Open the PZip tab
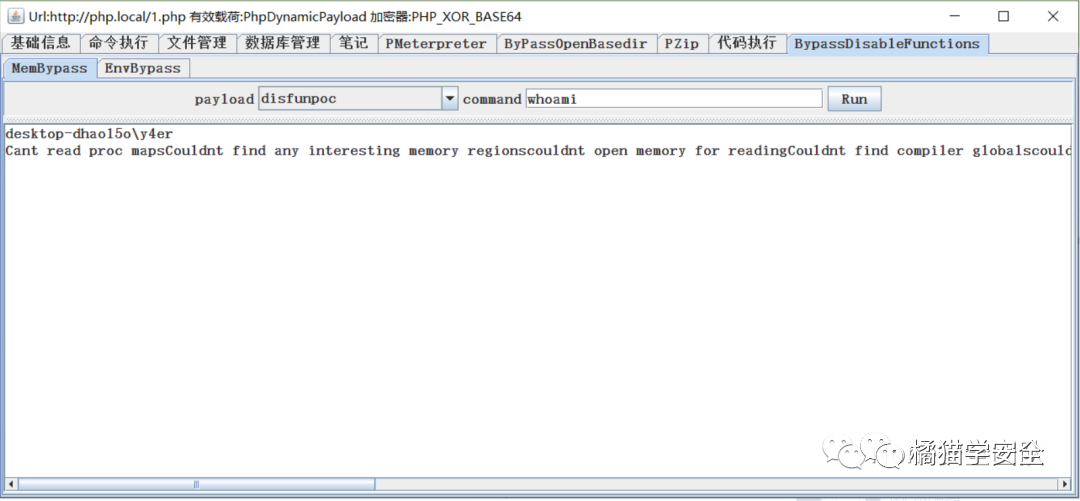1080x501 pixels. 683,43
